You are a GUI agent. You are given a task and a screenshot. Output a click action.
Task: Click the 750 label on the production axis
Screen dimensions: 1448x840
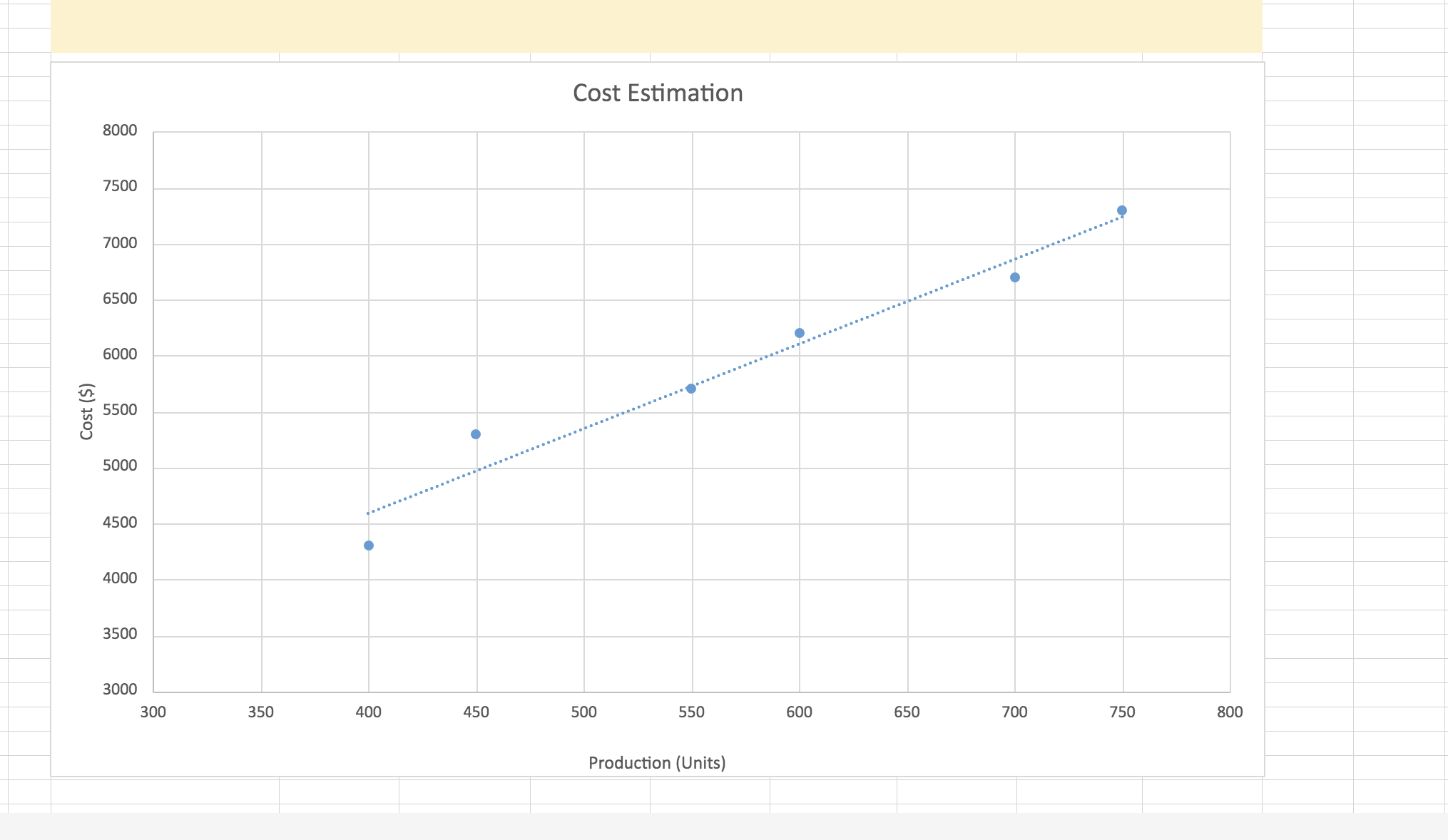coord(1123,712)
